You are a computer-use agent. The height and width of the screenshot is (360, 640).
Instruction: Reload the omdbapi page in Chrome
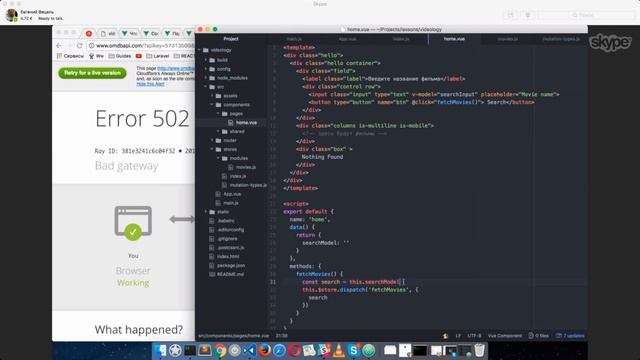(80, 46)
